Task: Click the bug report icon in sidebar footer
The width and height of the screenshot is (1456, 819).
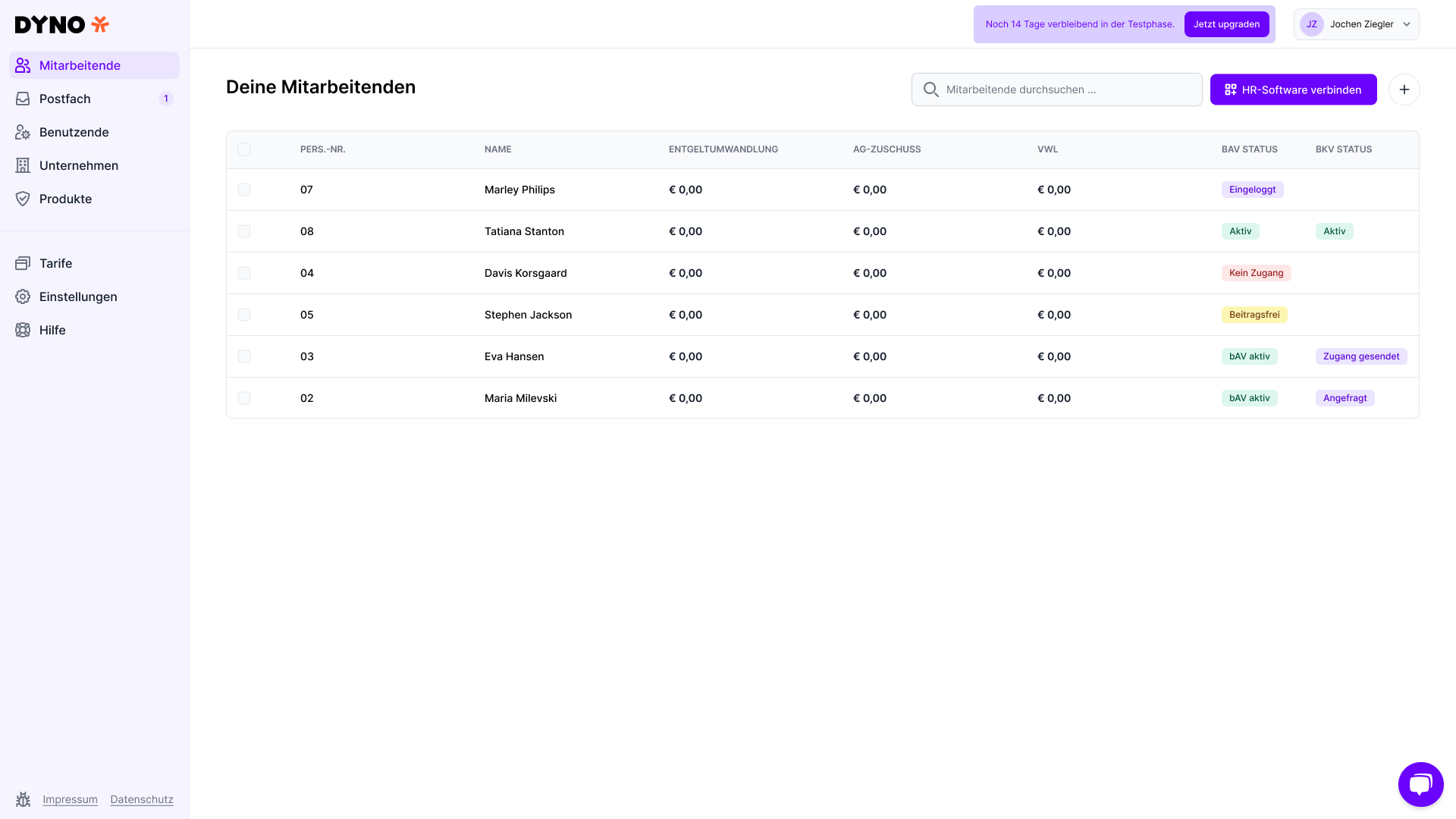Action: click(x=23, y=799)
